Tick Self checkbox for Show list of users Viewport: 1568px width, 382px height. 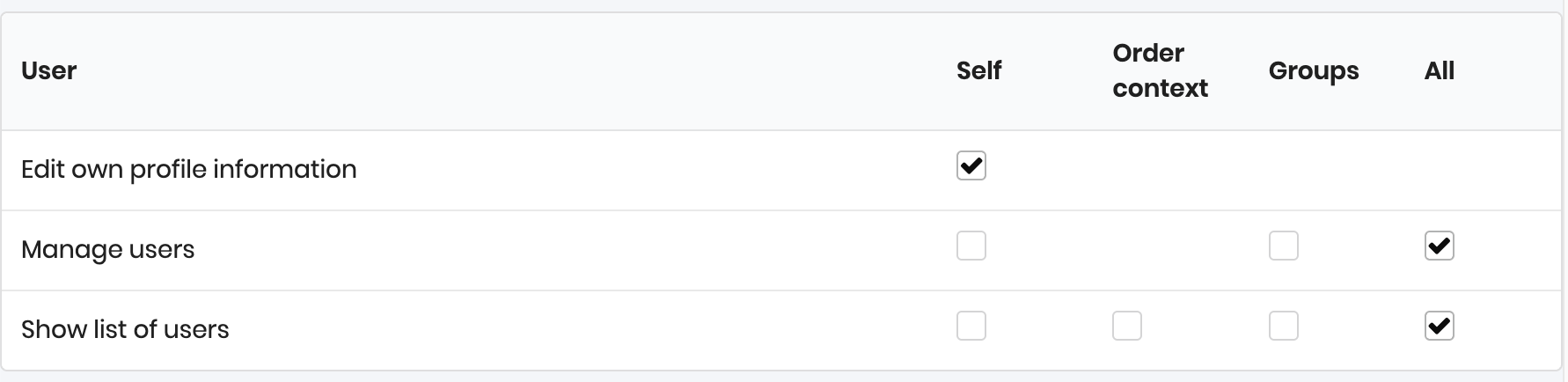tap(971, 327)
